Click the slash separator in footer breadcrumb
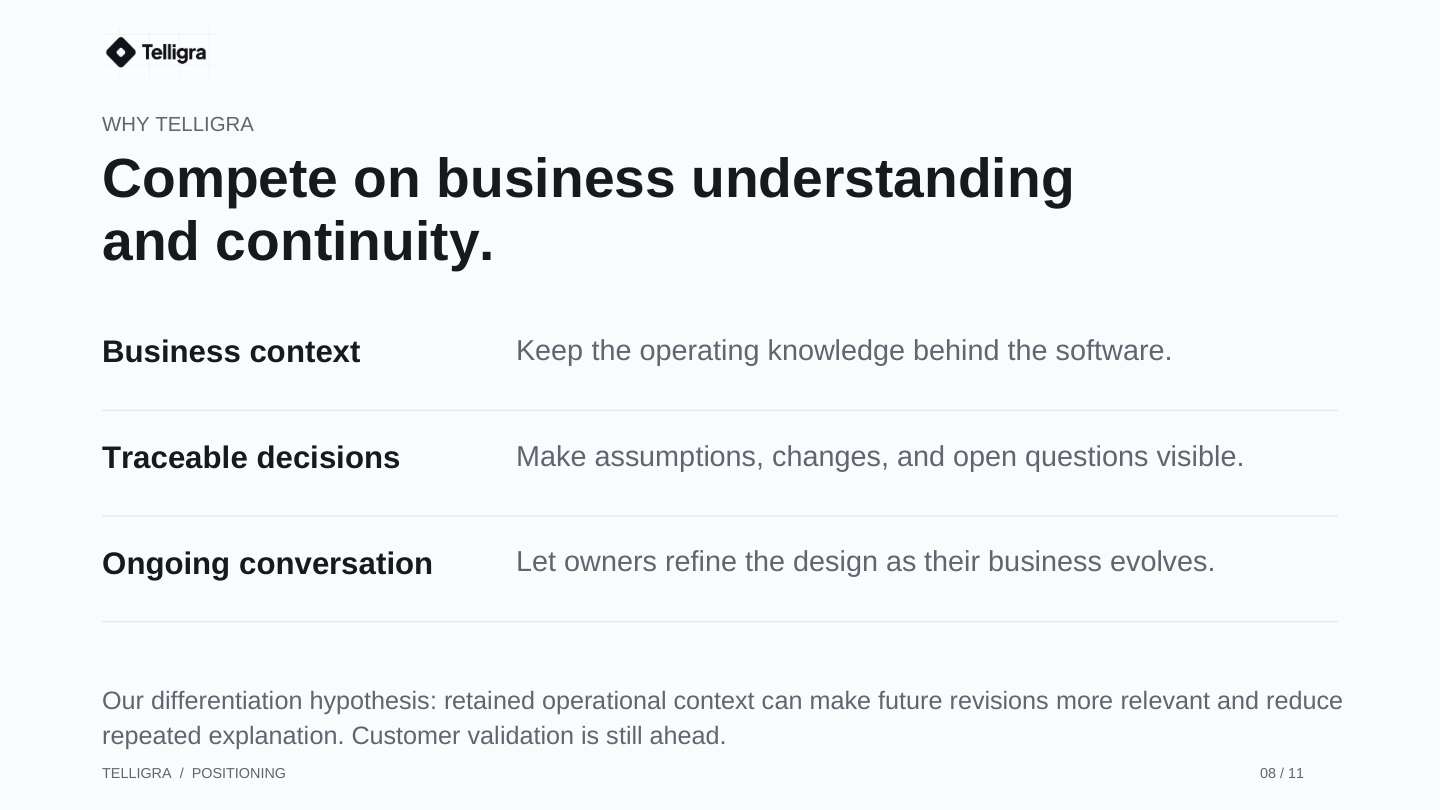This screenshot has width=1440, height=810. 182,773
